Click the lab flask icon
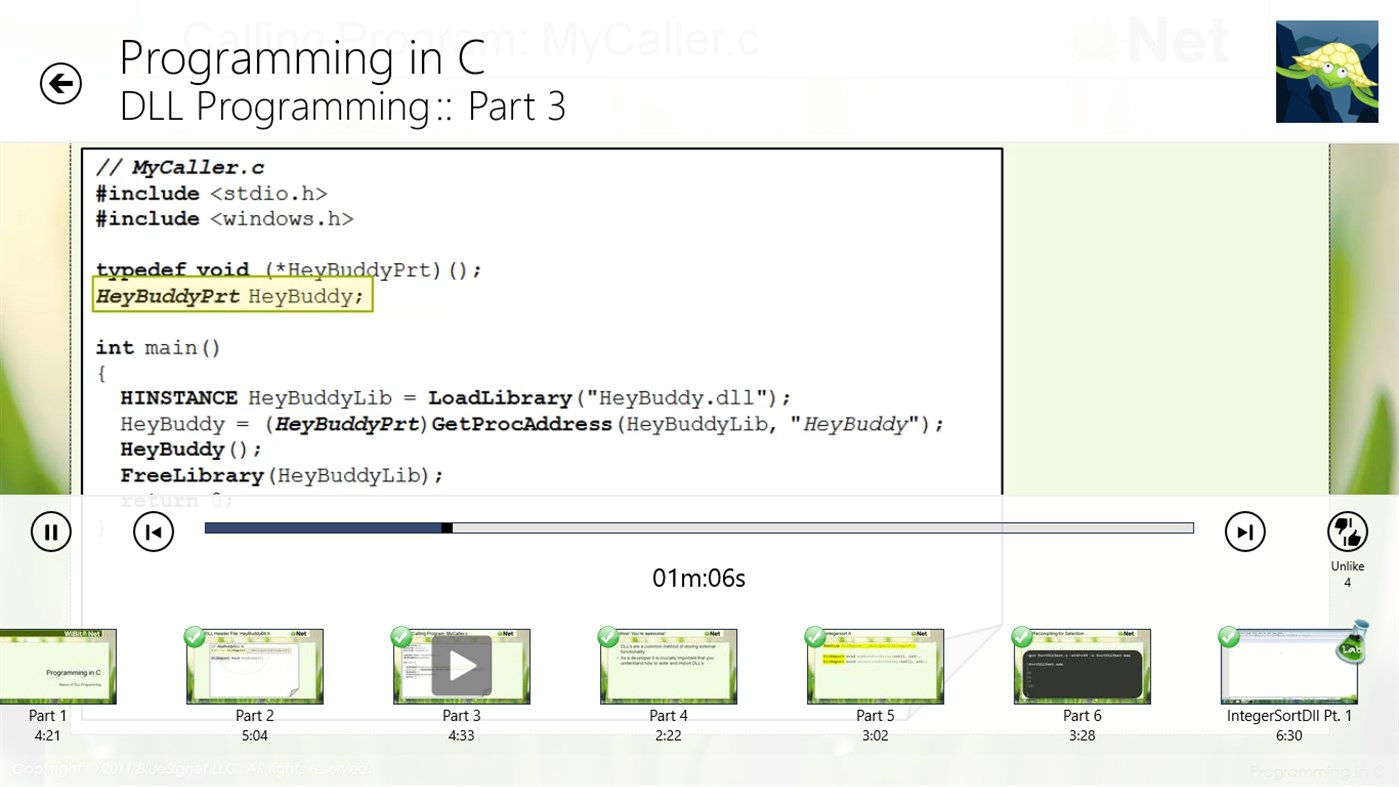This screenshot has height=787, width=1399. tap(1352, 642)
